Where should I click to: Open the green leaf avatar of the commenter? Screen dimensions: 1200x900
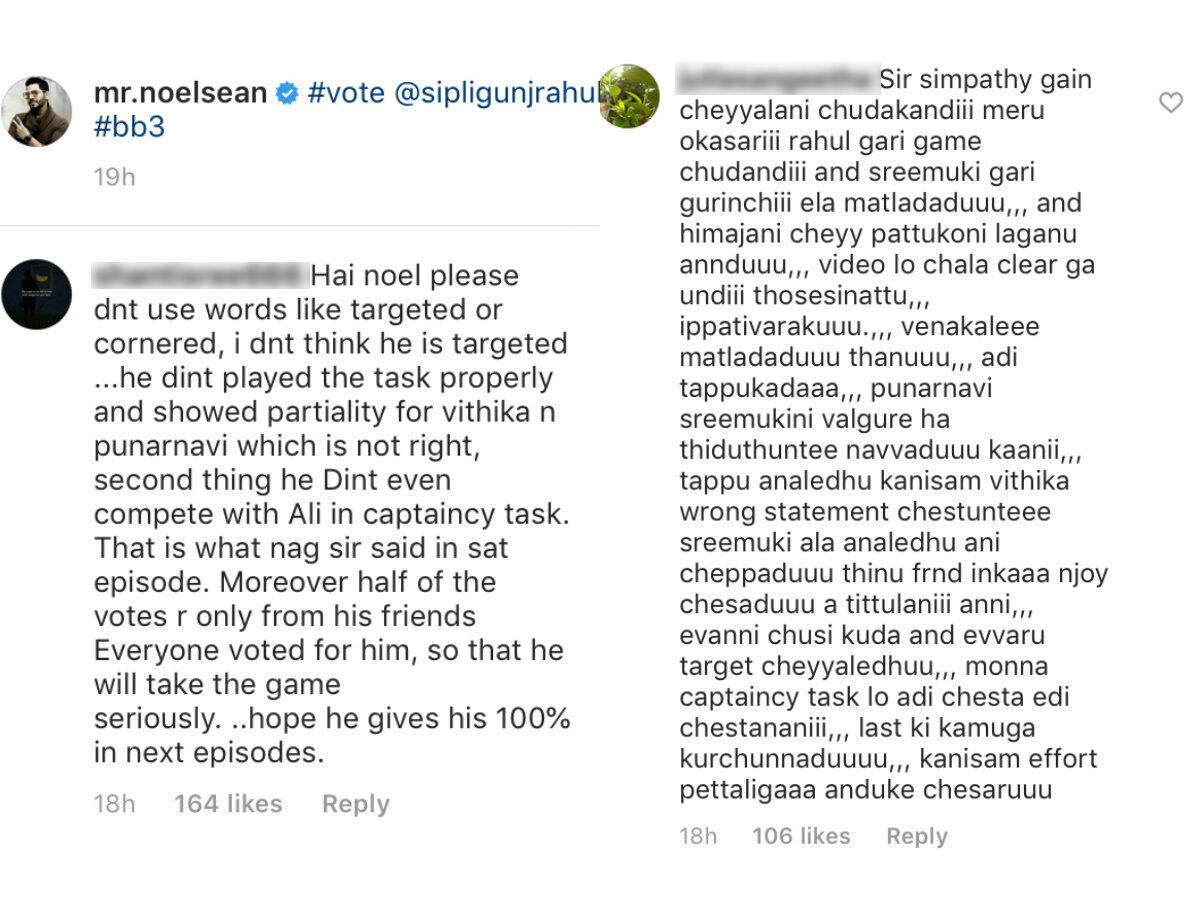click(629, 96)
